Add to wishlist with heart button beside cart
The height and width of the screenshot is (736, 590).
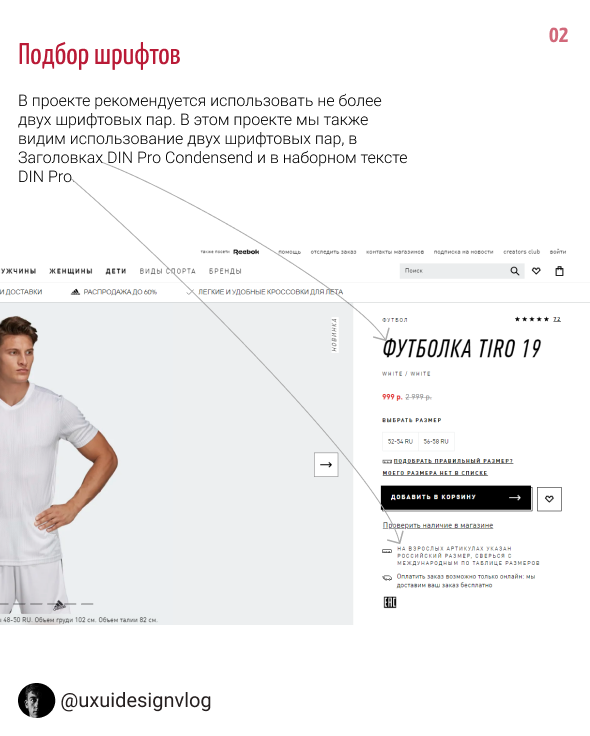549,499
